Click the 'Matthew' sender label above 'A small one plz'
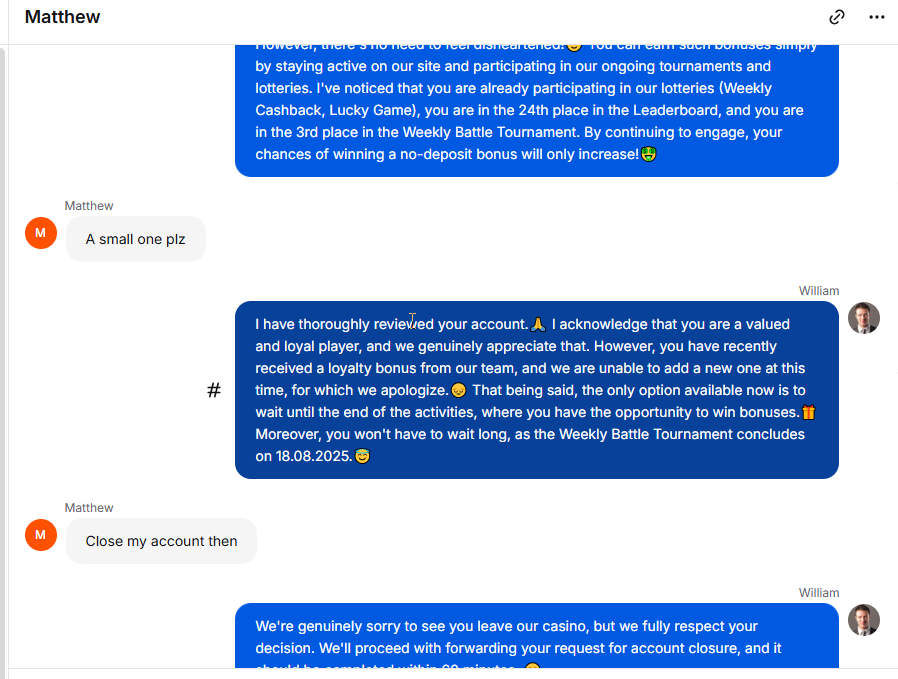898x679 pixels. point(89,206)
